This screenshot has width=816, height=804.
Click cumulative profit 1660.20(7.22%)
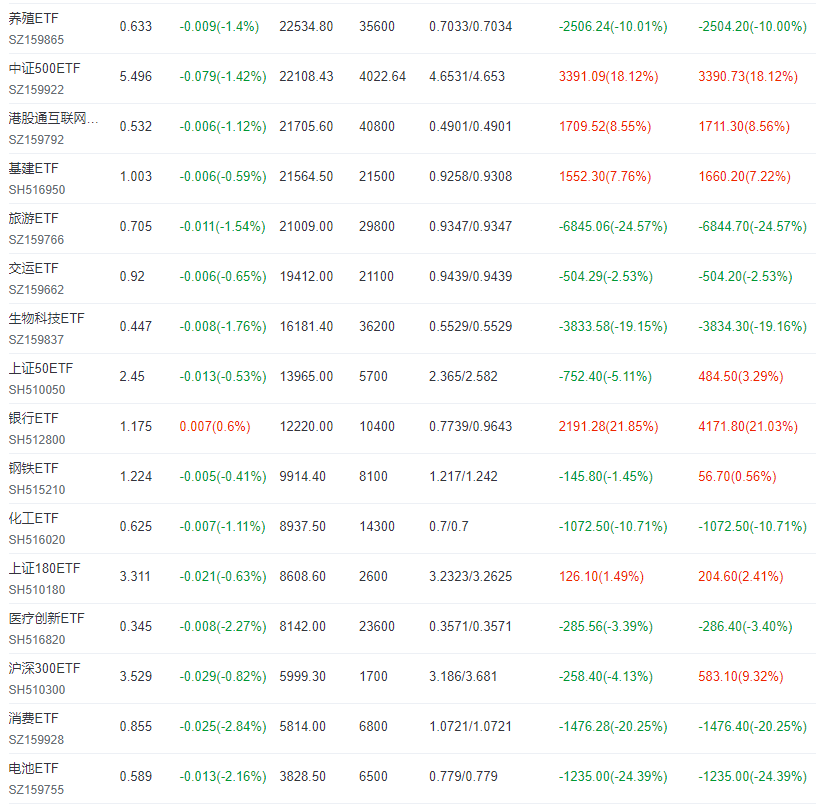pyautogui.click(x=744, y=176)
